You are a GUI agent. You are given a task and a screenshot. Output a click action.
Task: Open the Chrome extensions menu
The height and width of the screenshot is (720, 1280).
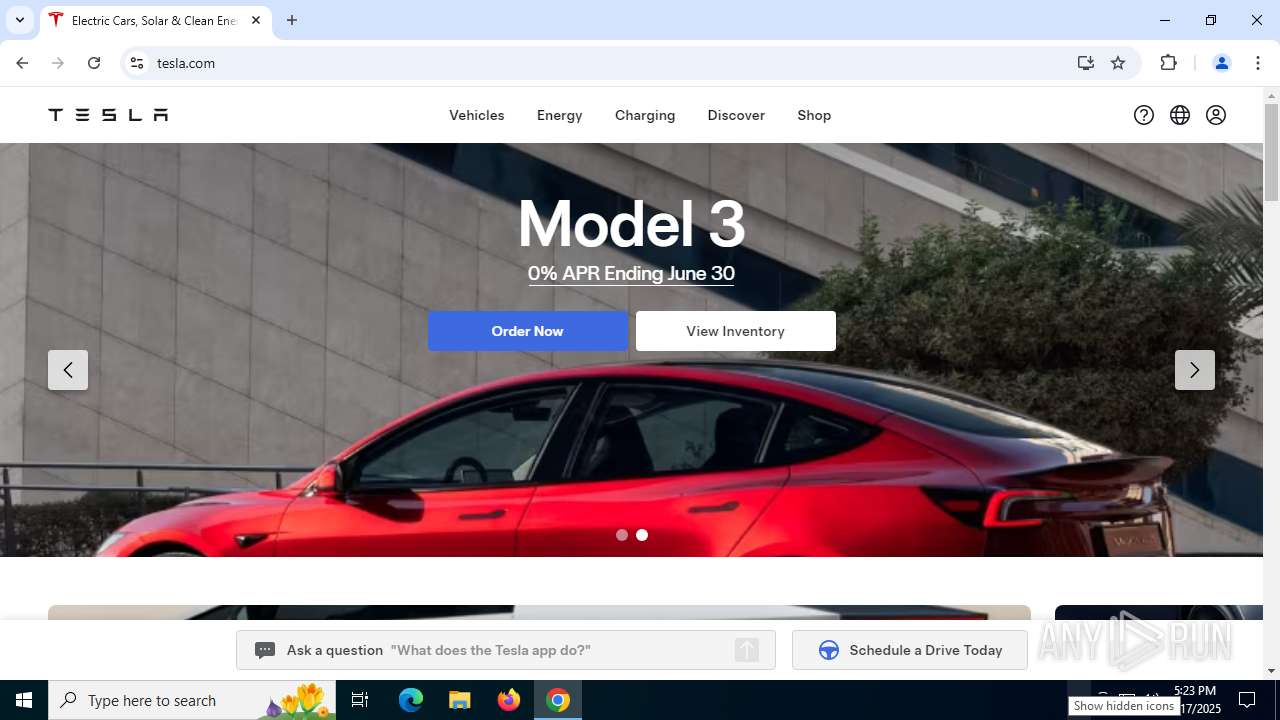pos(1168,63)
